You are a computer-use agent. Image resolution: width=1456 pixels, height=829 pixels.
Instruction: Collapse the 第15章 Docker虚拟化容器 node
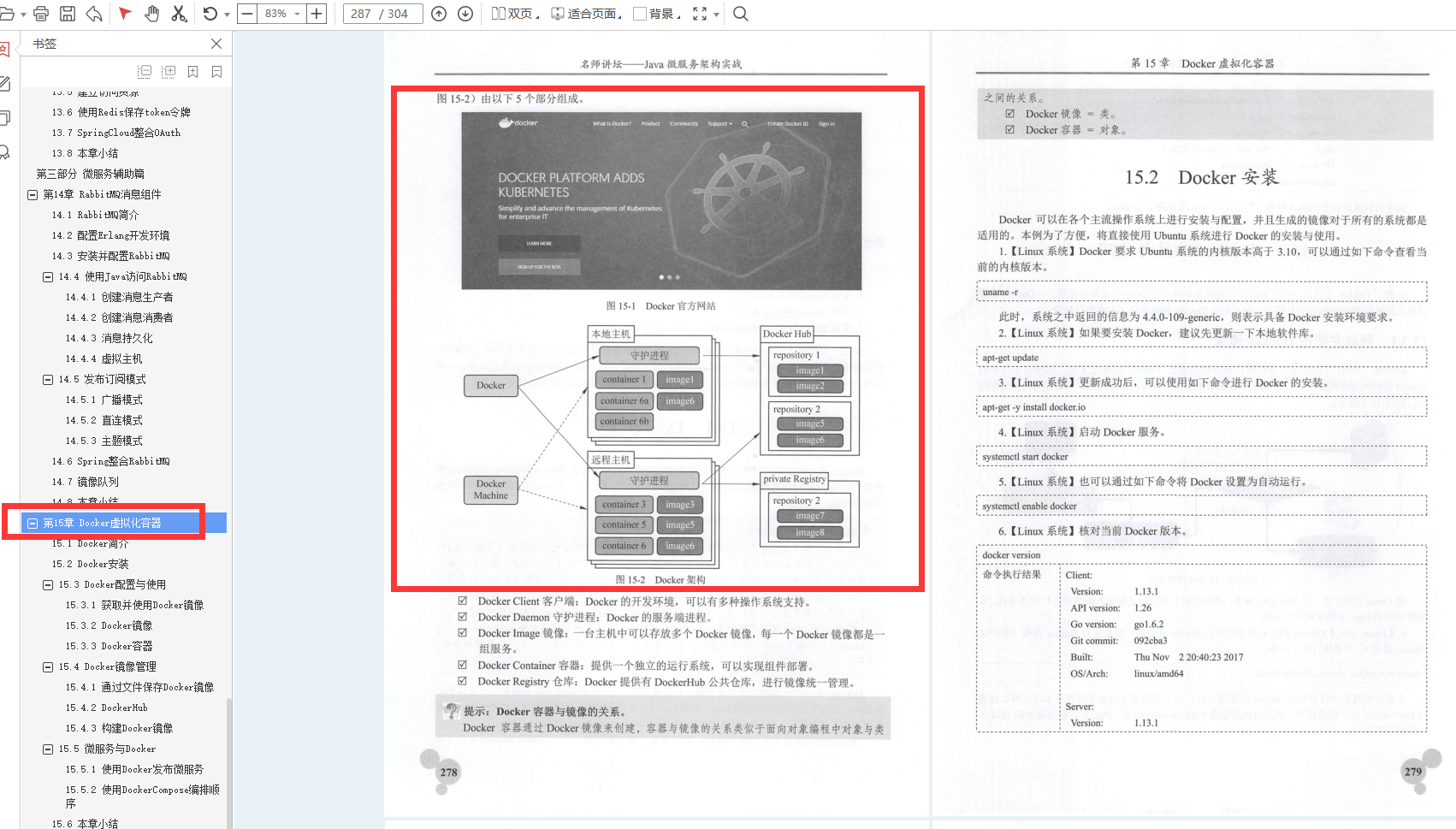(x=33, y=523)
